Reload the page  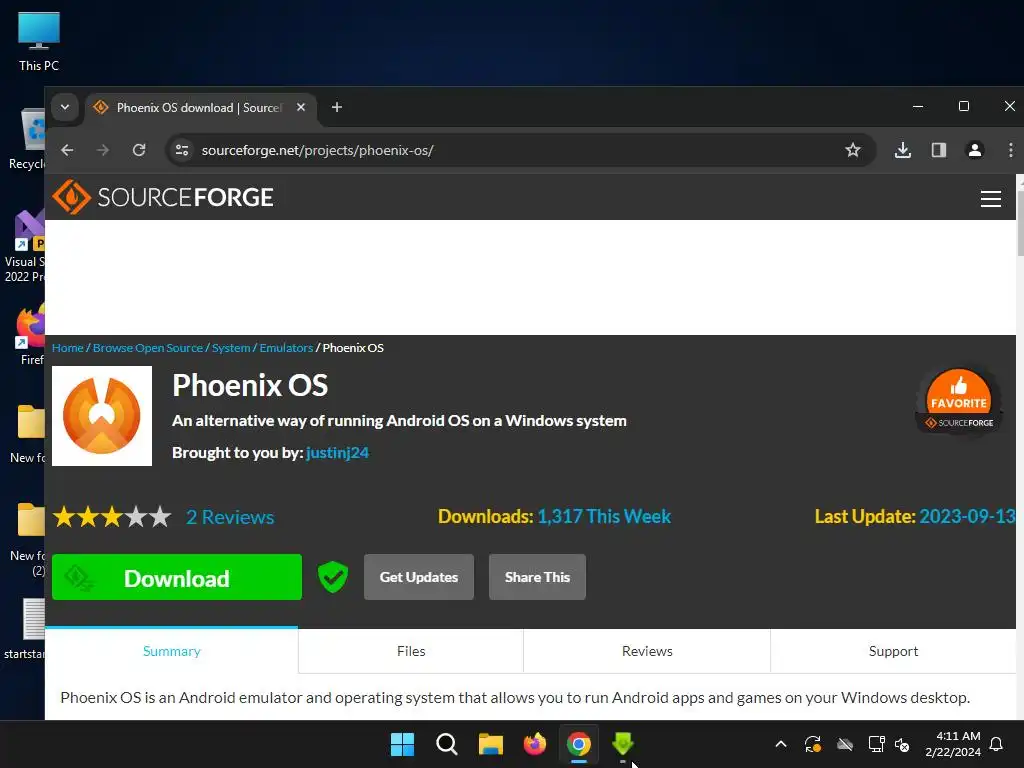pyautogui.click(x=139, y=150)
